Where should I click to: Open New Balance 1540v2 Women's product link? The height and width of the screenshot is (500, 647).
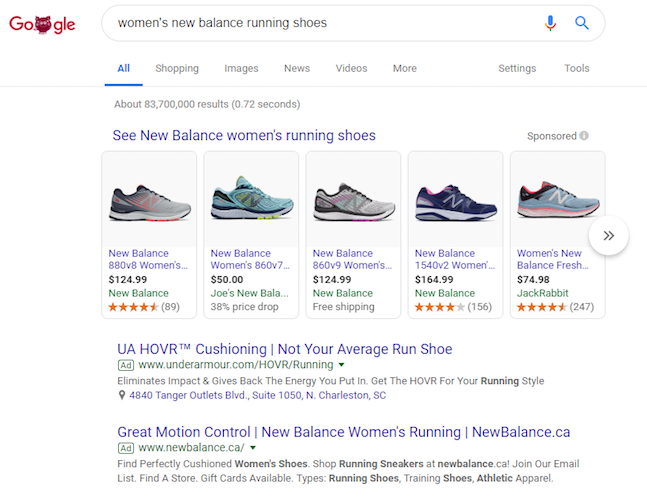(454, 259)
